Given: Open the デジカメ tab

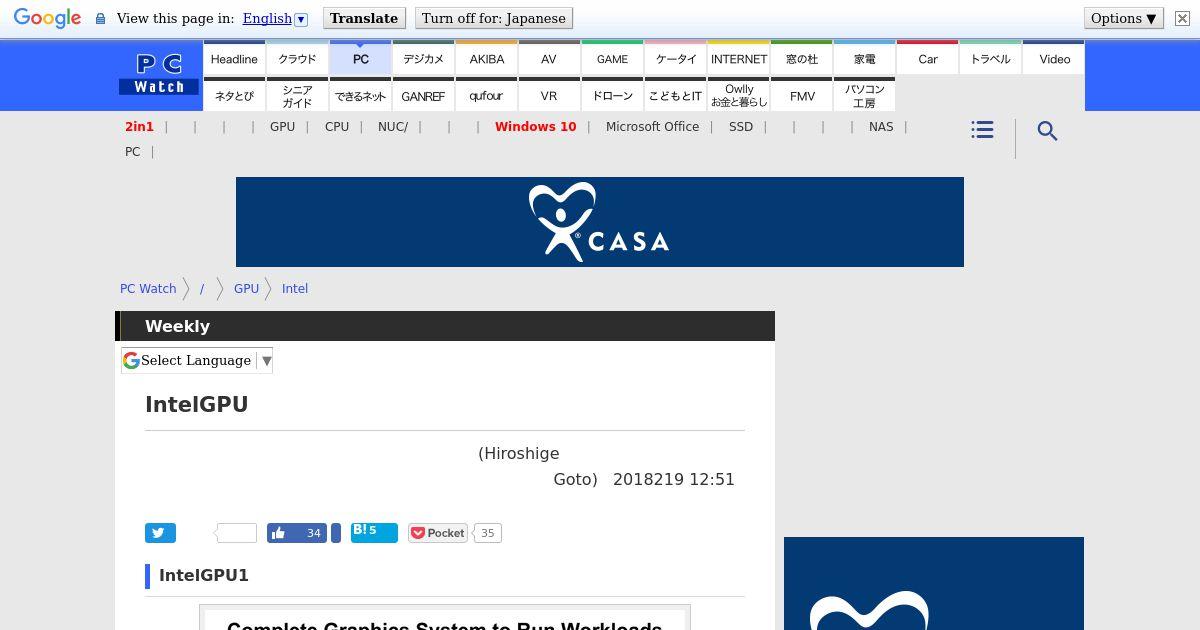Looking at the screenshot, I should click(x=423, y=58).
